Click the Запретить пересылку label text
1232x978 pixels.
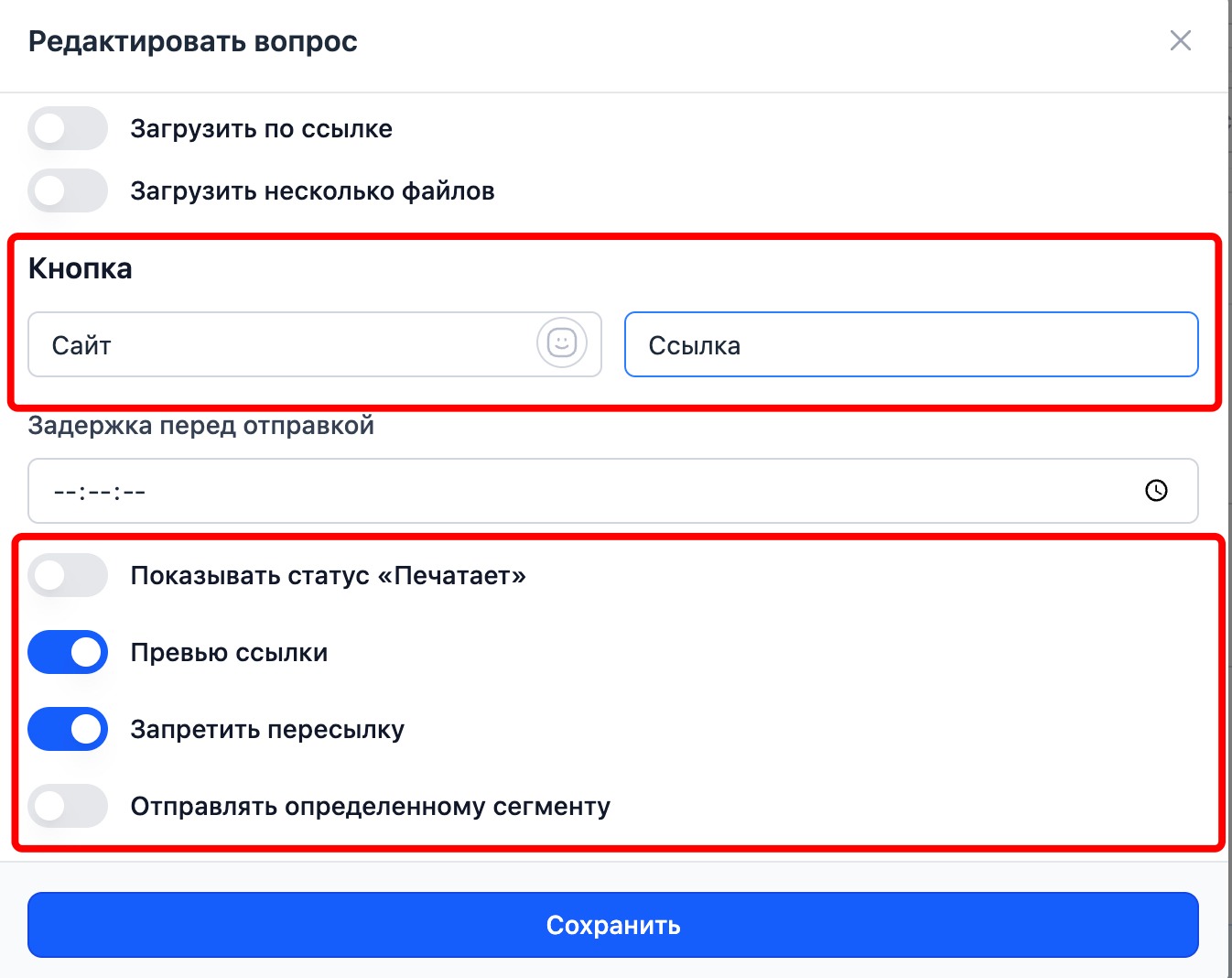click(x=267, y=730)
